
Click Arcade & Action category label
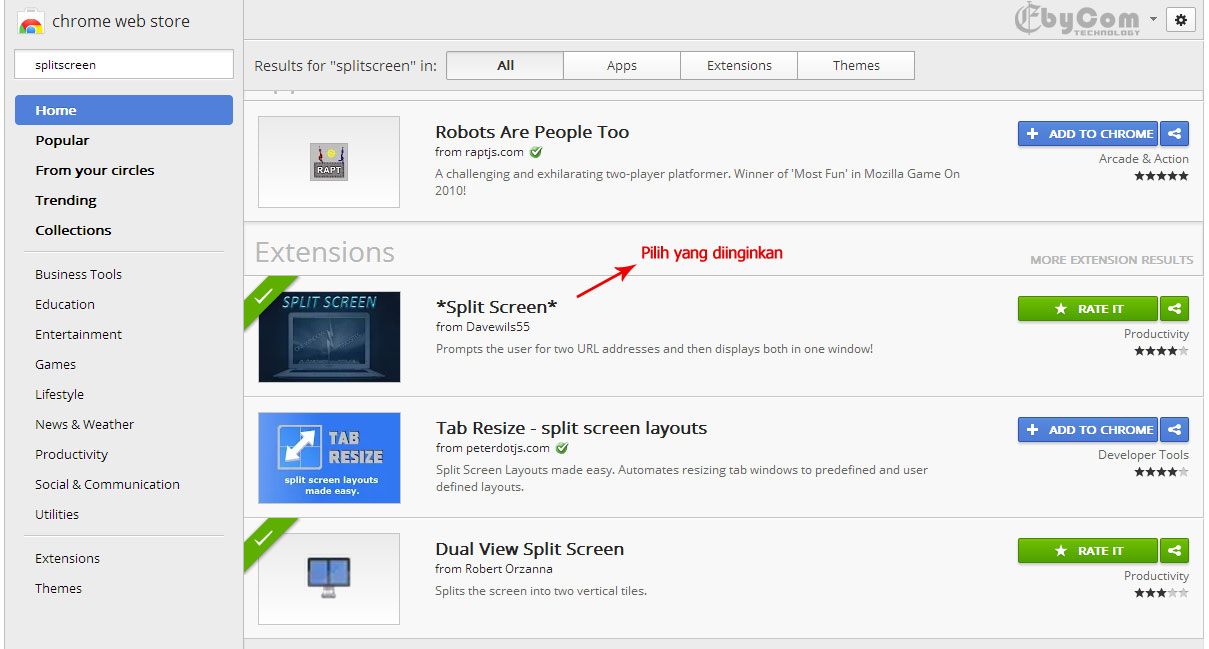[x=1143, y=159]
